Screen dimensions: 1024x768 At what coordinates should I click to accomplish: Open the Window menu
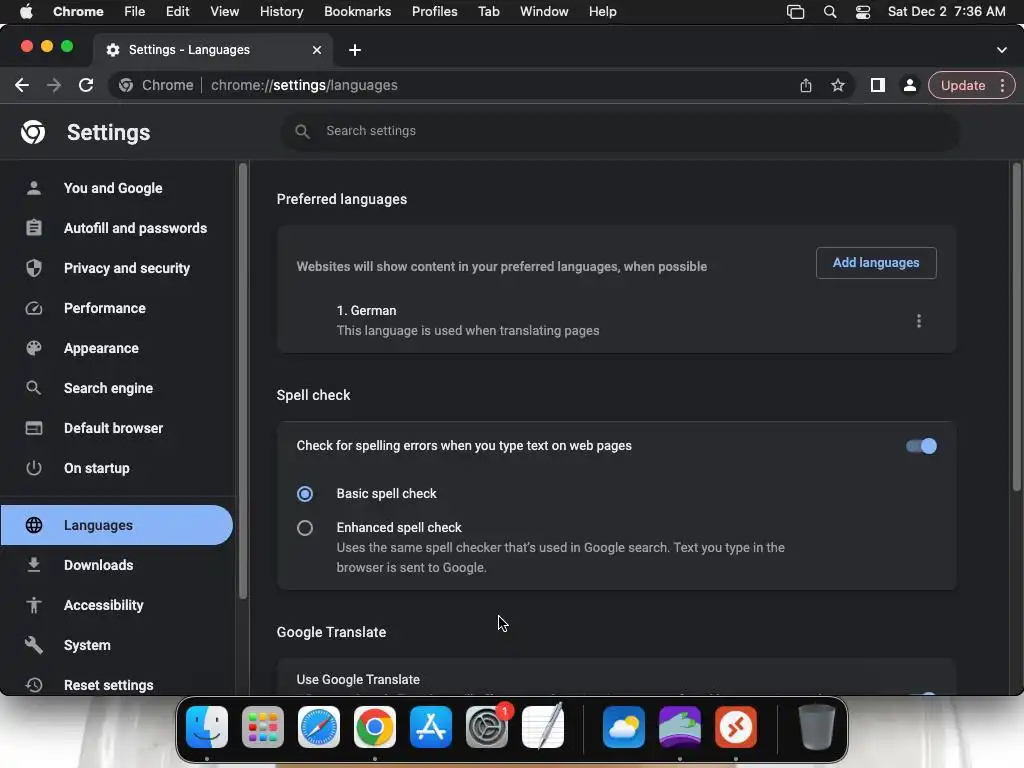[544, 12]
